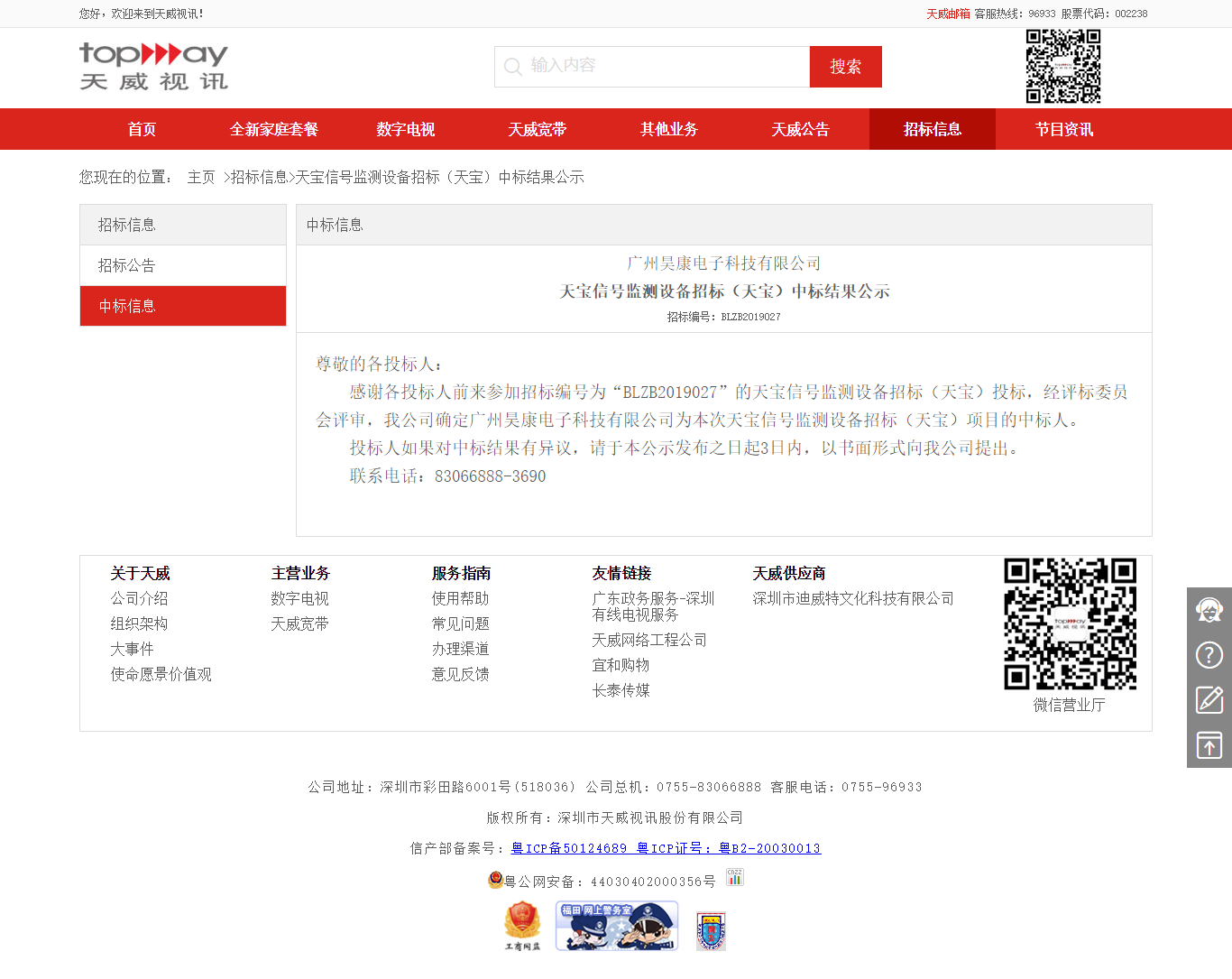Viewport: 1232px width, 979px height.
Task: Click the 长泰传媒 link
Action: pyautogui.click(x=621, y=690)
